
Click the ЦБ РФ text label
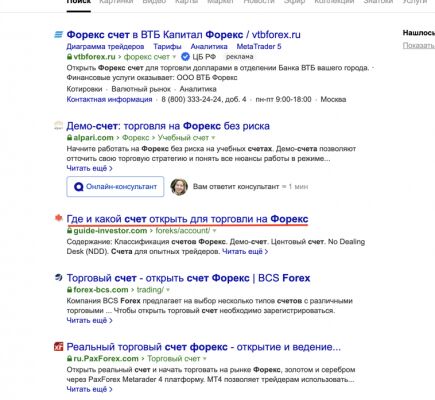click(x=204, y=57)
